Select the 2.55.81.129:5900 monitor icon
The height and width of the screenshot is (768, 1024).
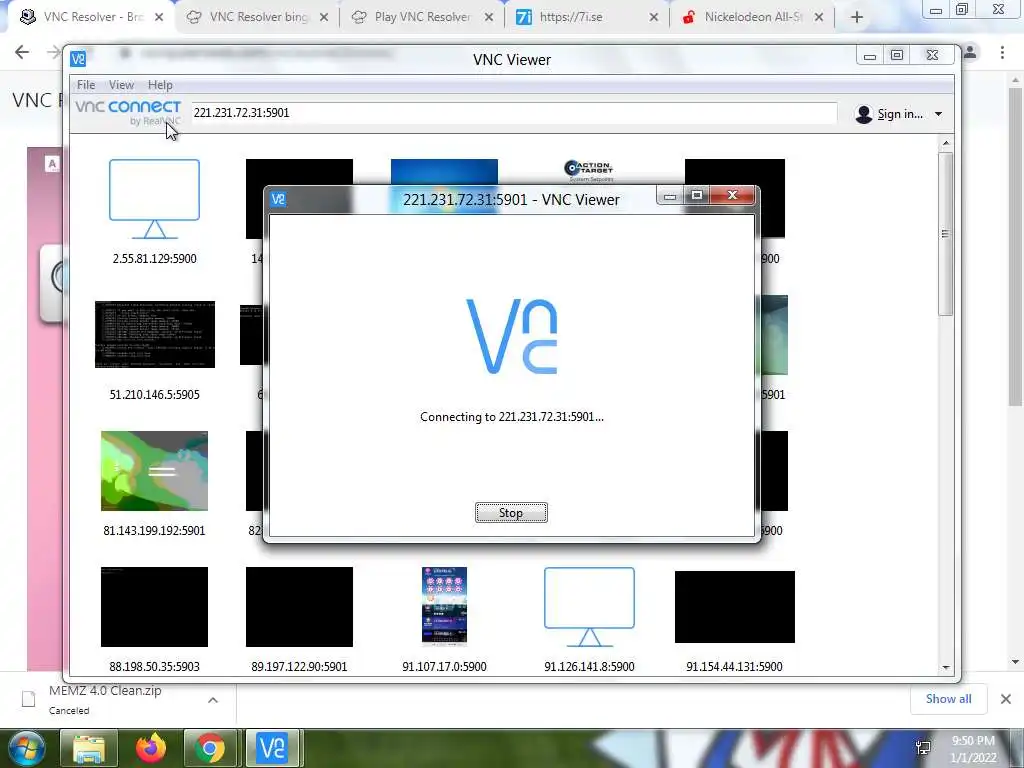154,199
